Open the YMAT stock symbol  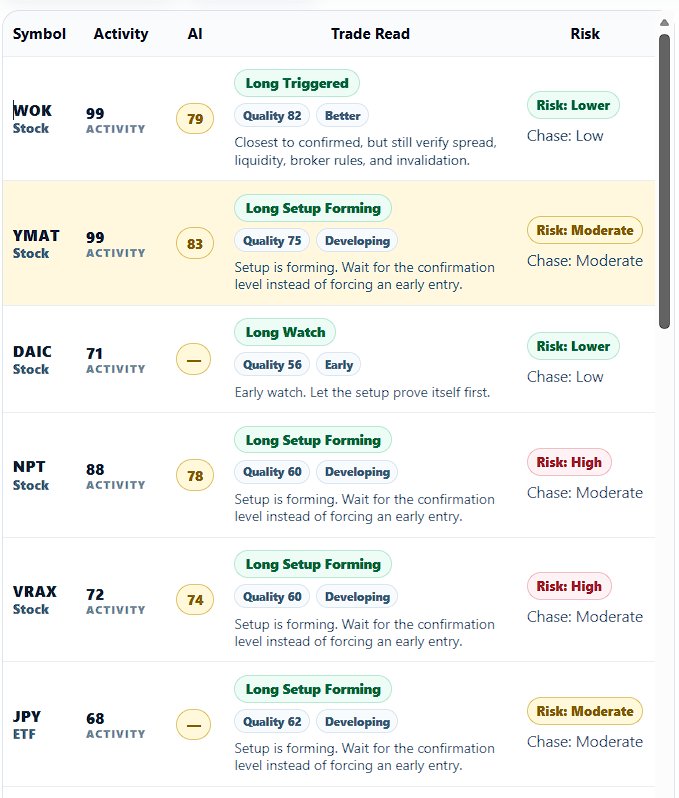tap(36, 243)
